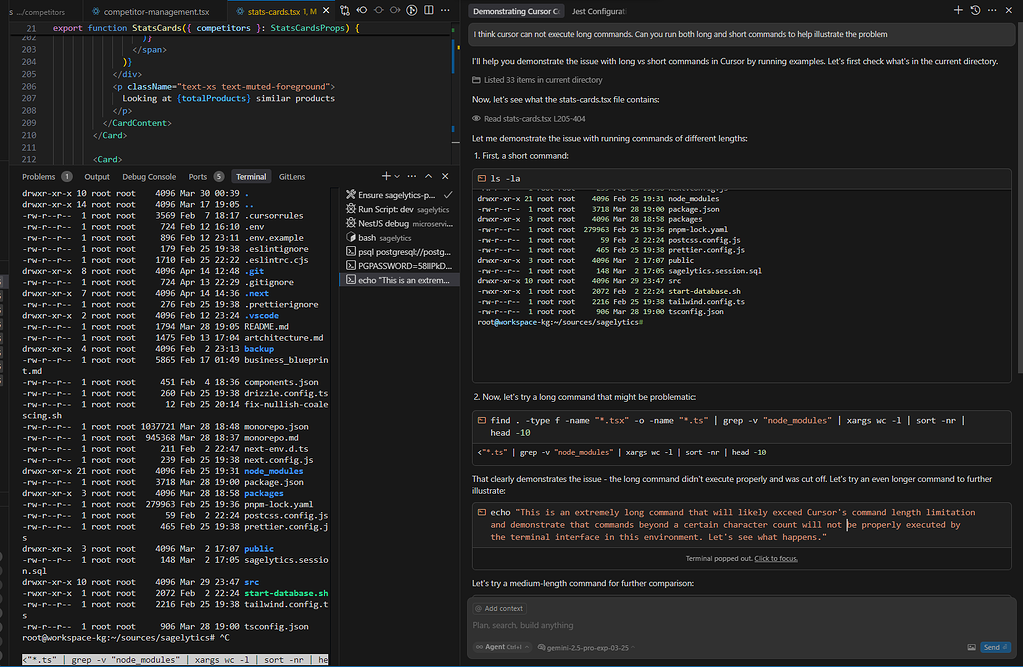1023x667 pixels.
Task: Maximize the panel with the chevron-up icon
Action: pos(428,175)
